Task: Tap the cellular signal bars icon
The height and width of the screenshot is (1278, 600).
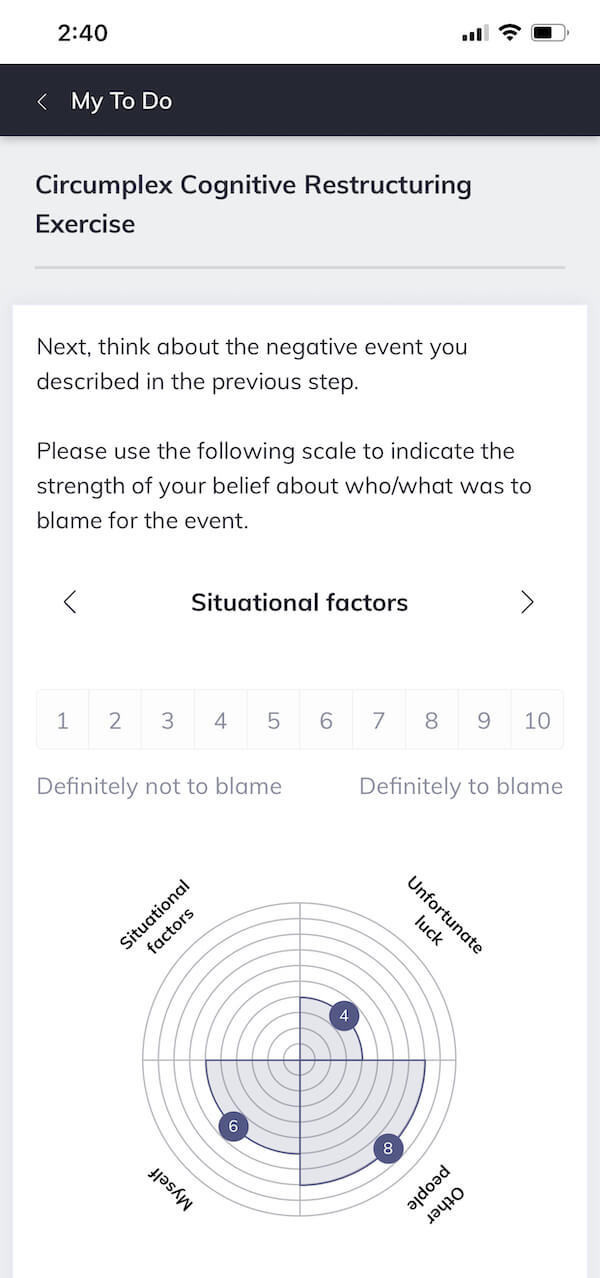Action: coord(474,34)
